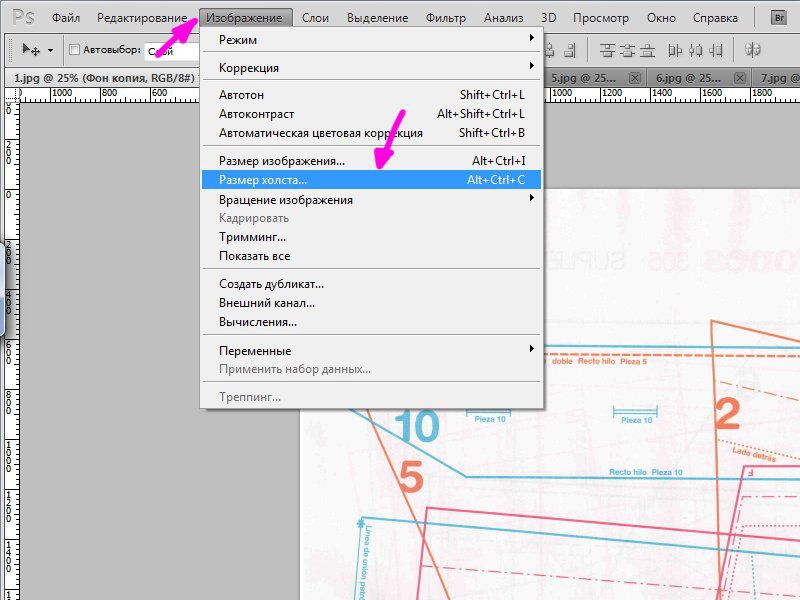Image resolution: width=800 pixels, height=600 pixels.
Task: Enable the Автовыбор checkbox
Action: [74, 50]
